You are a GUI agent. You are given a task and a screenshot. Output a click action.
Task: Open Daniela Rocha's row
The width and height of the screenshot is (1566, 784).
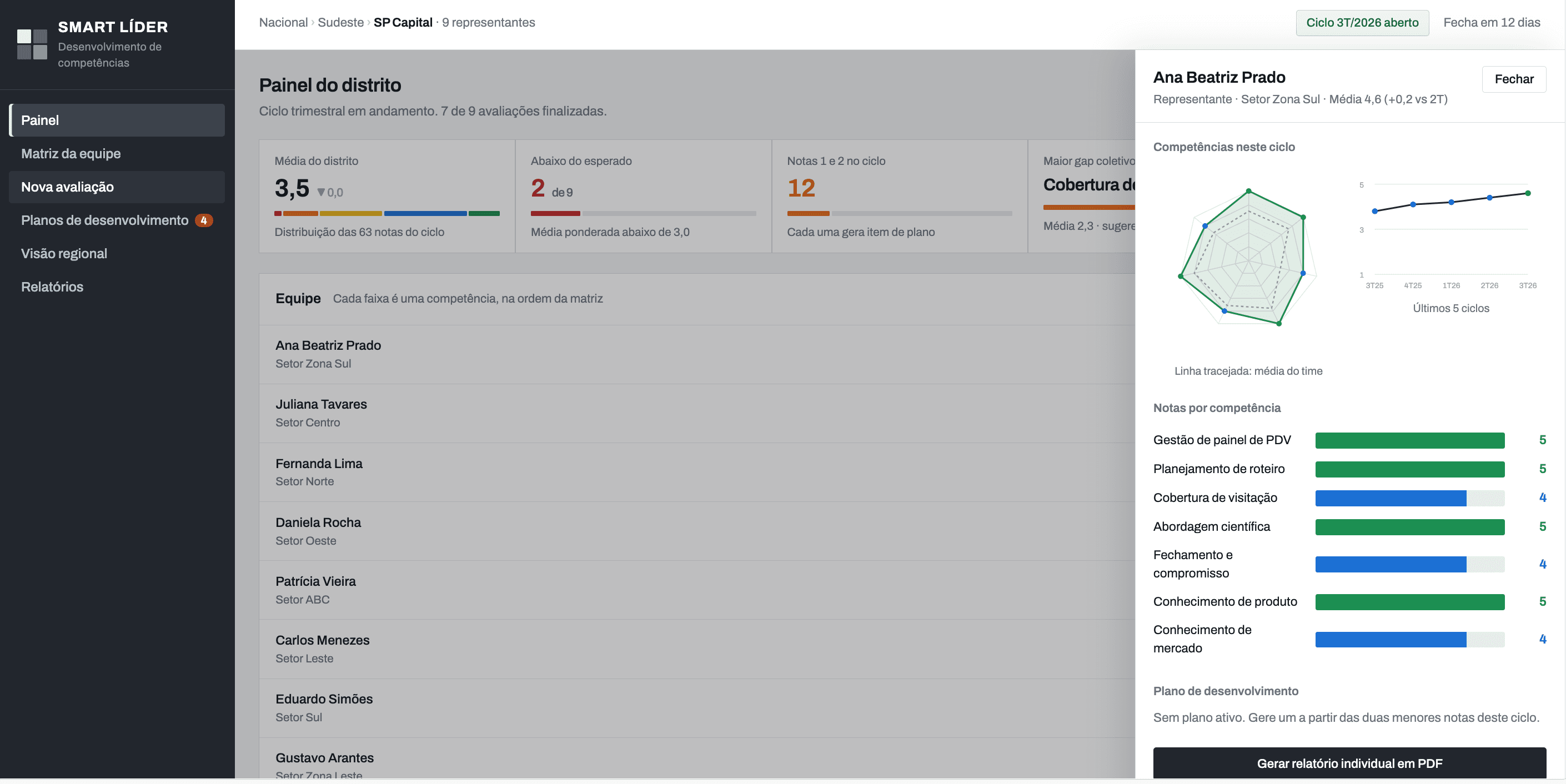697,531
